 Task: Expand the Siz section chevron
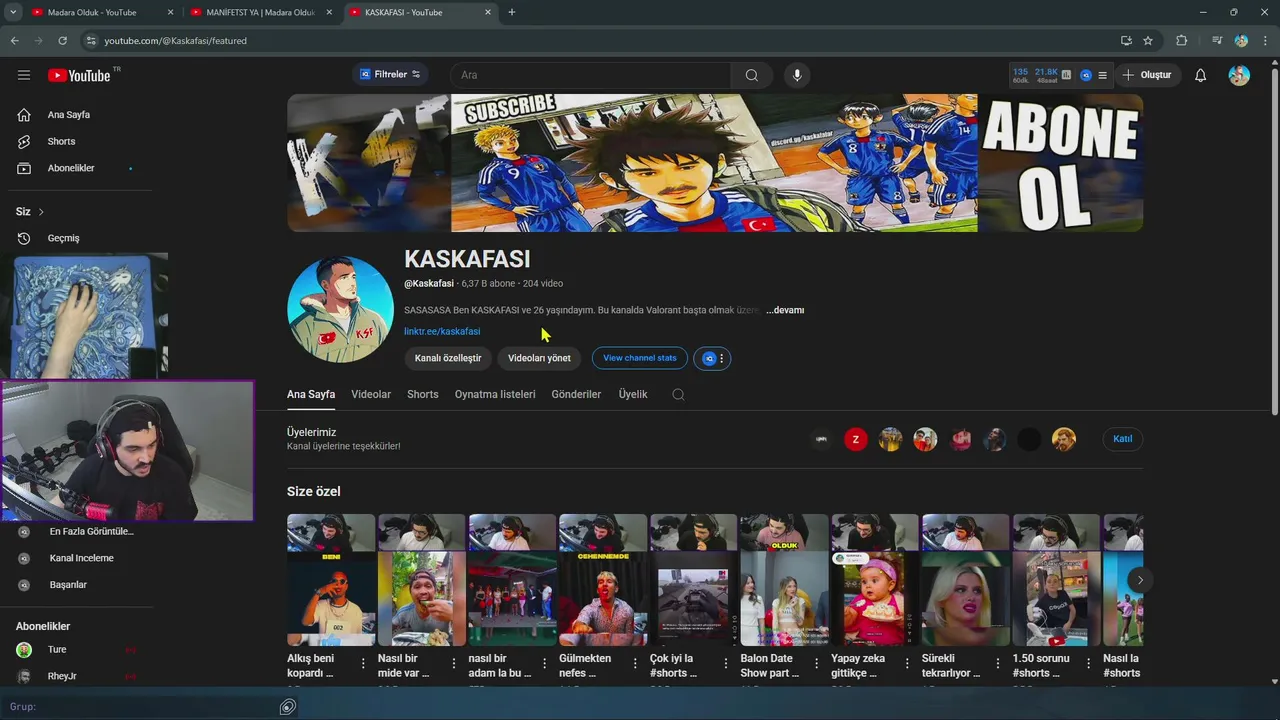[x=41, y=212]
